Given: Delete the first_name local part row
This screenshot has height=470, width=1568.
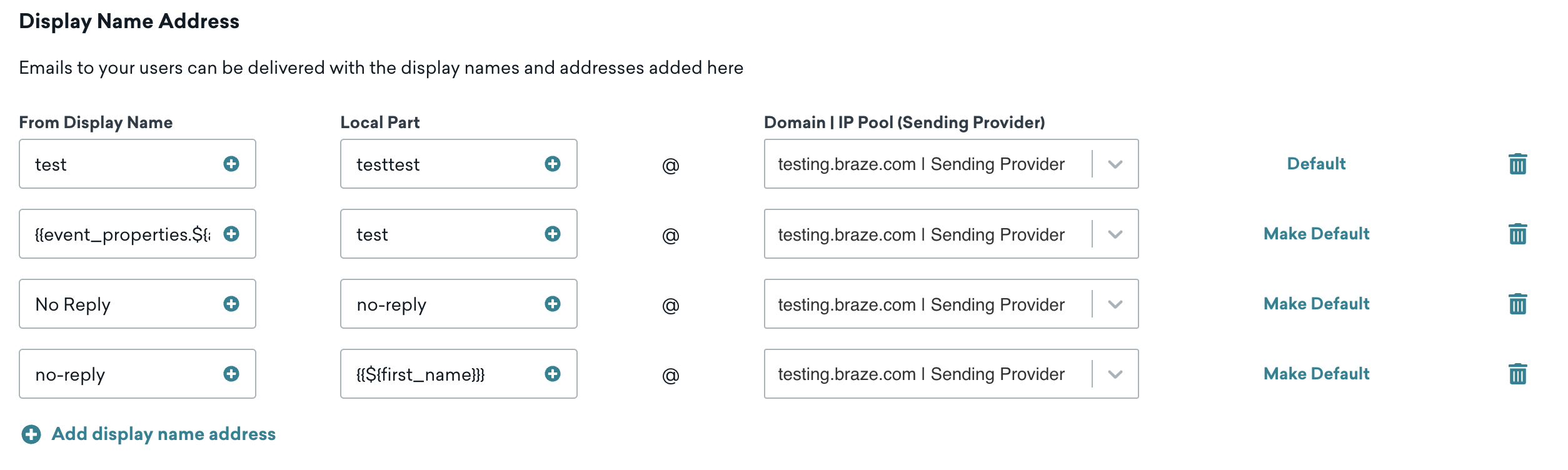Looking at the screenshot, I should [1517, 374].
